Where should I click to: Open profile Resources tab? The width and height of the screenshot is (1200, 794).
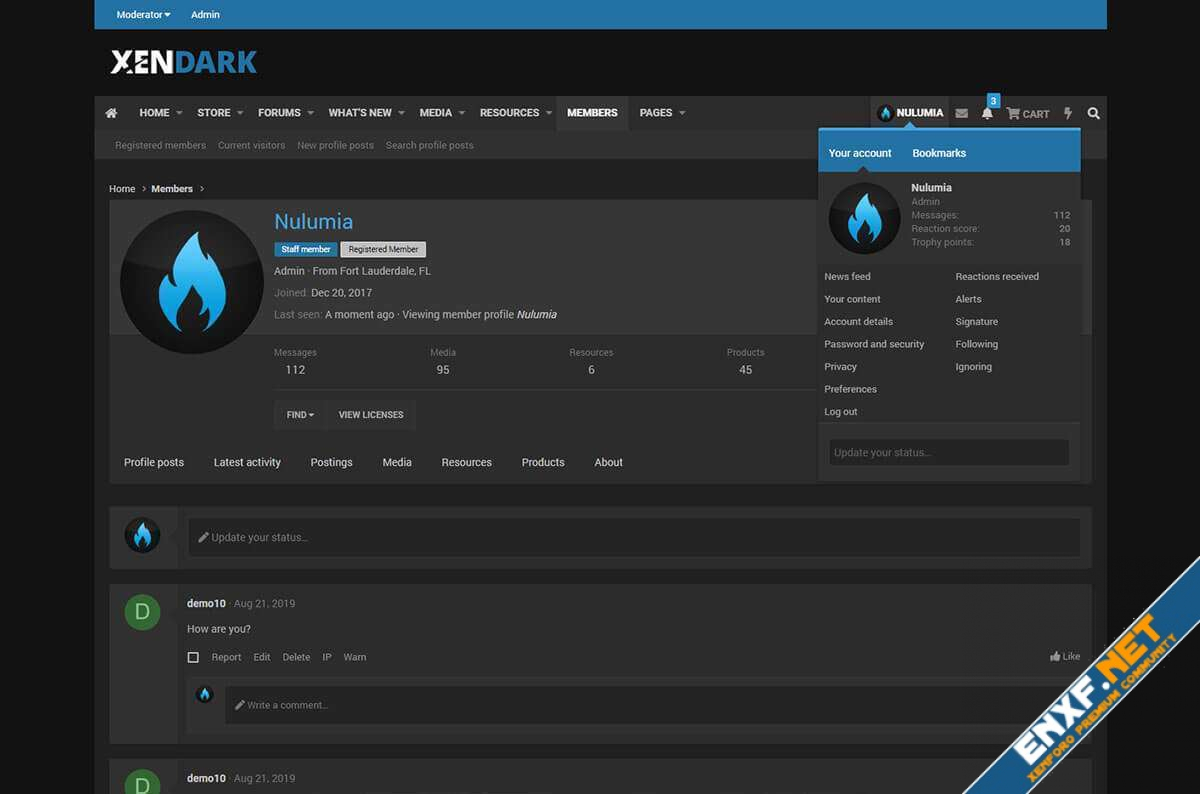pyautogui.click(x=467, y=462)
